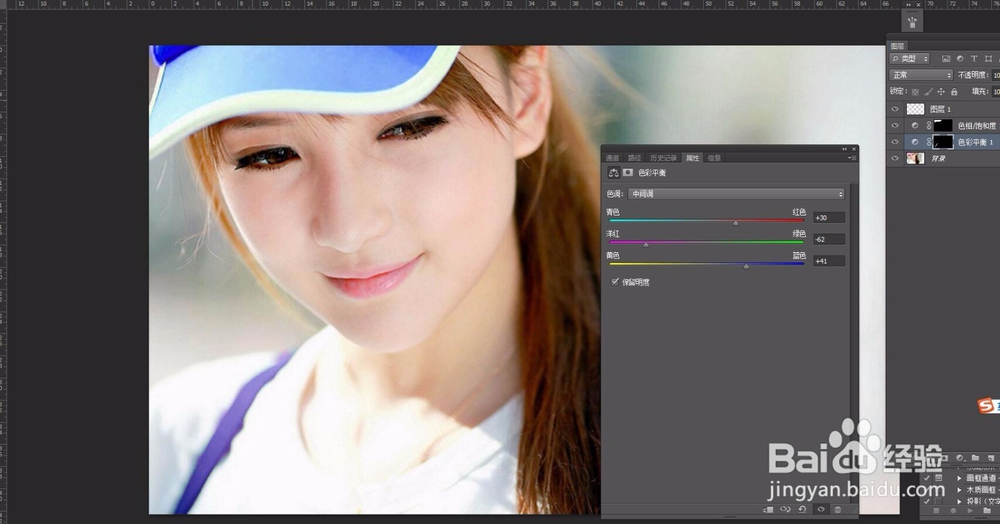
Task: Select 色彩平衡 1 layer mask thumbnail
Action: coord(943,142)
